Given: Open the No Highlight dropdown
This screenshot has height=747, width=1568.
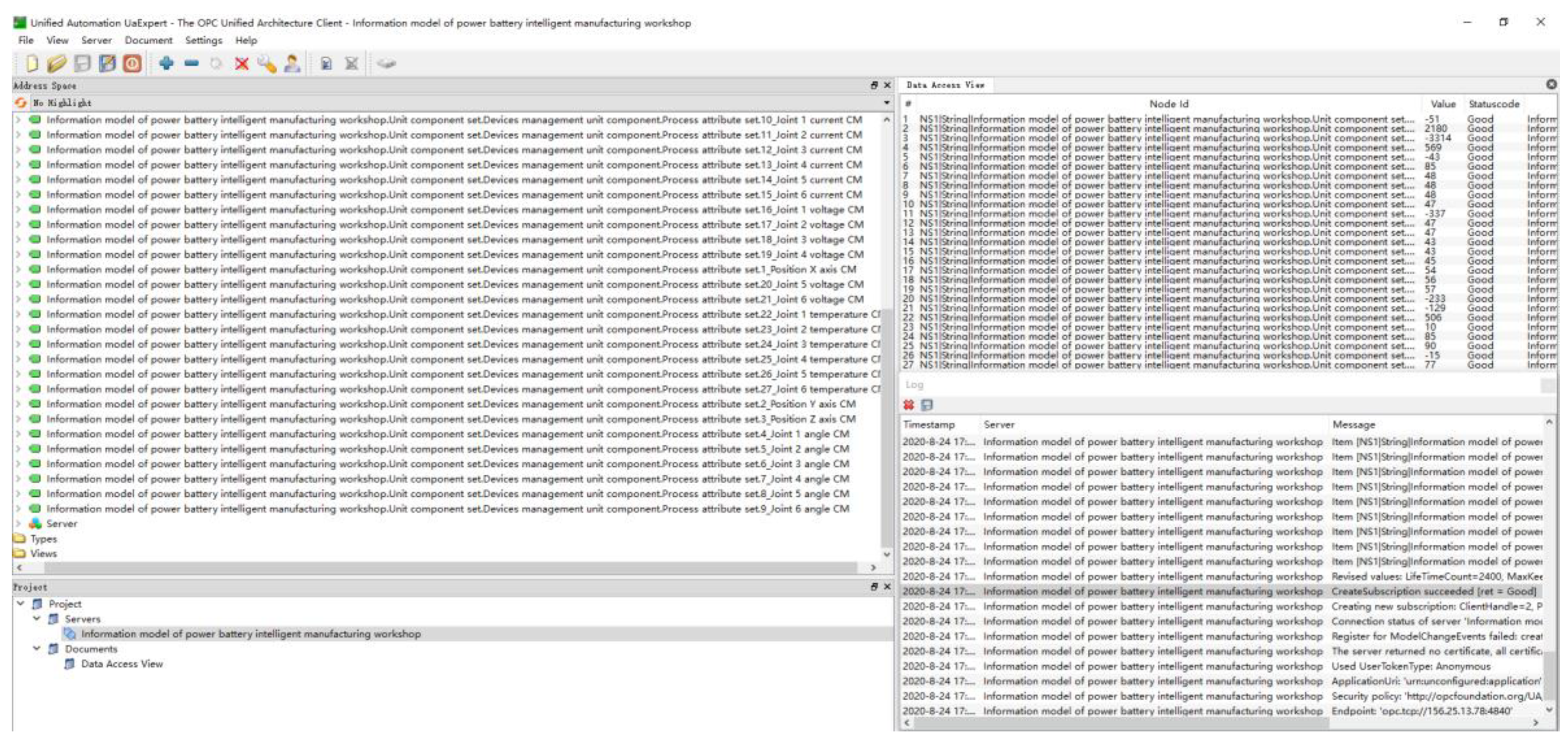Looking at the screenshot, I should point(886,103).
